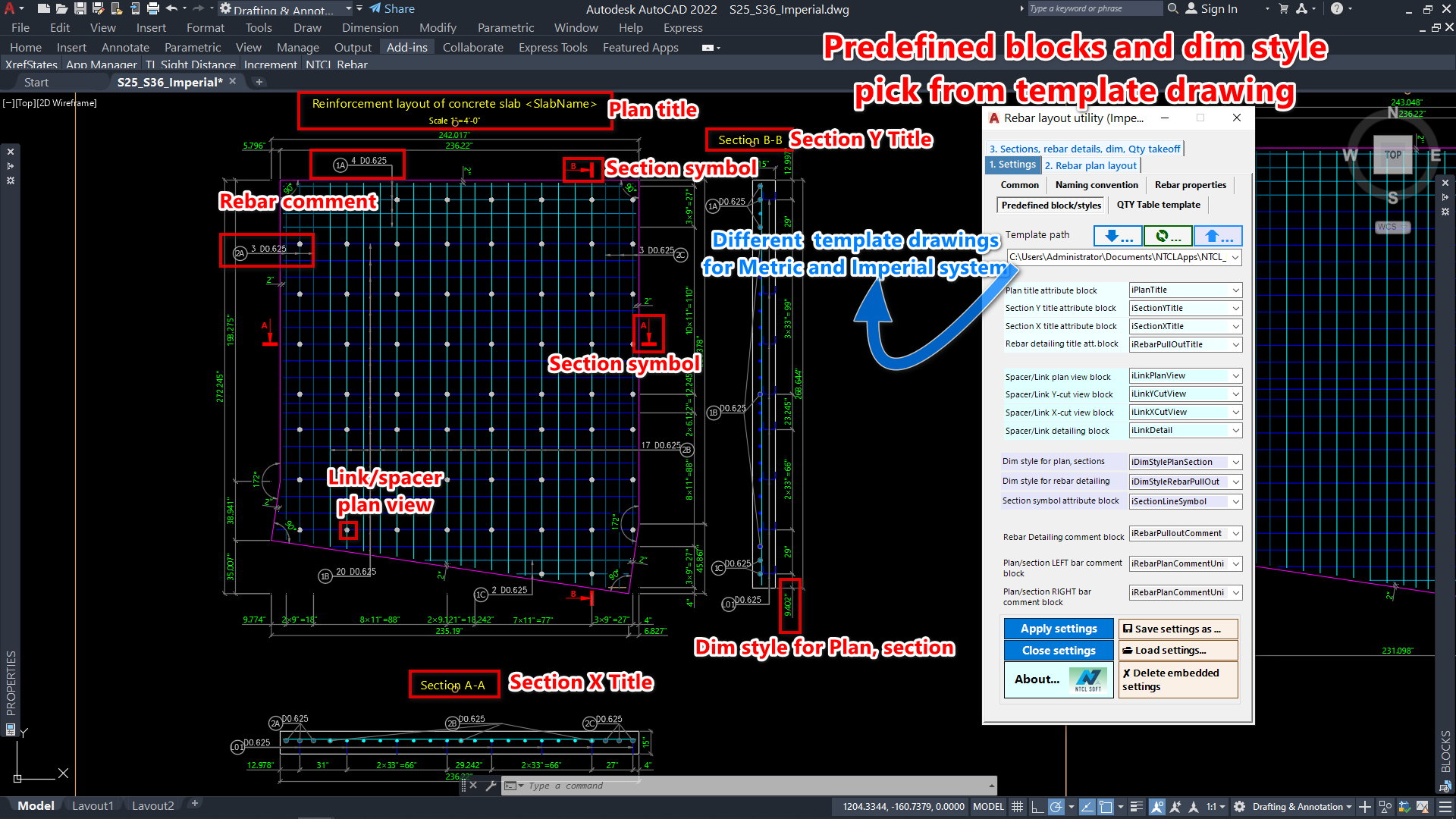Click the Open file folder icon

pos(61,9)
